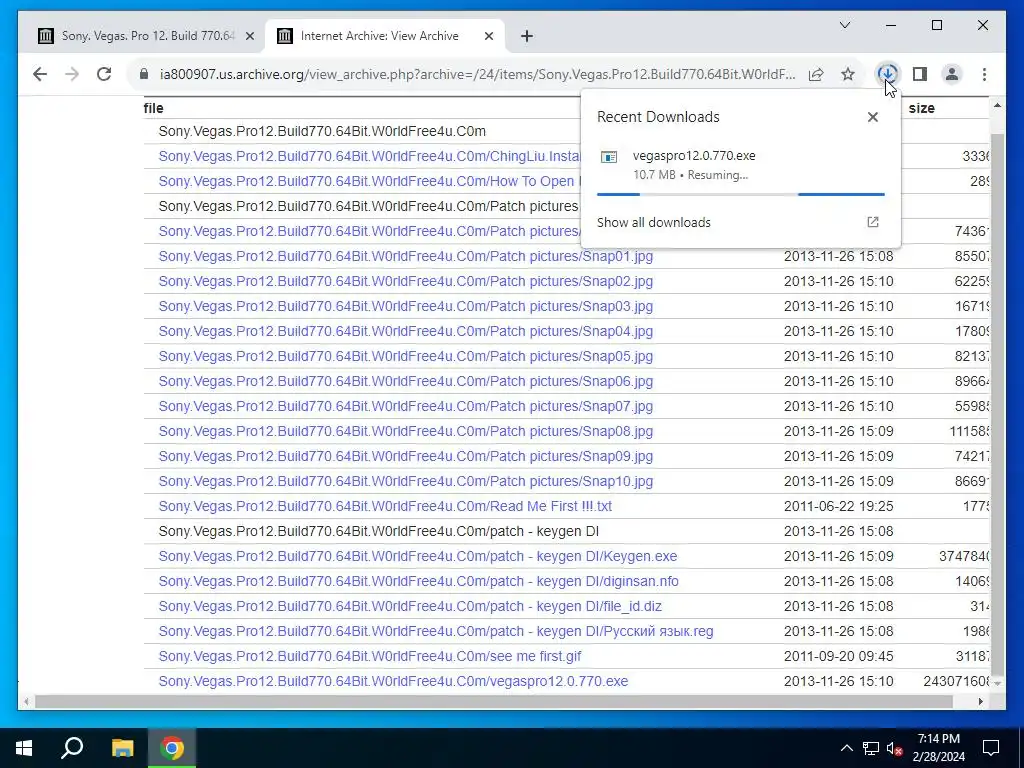The image size is (1024, 768).
Task: Open Snap09.jpg link
Action: click(406, 456)
